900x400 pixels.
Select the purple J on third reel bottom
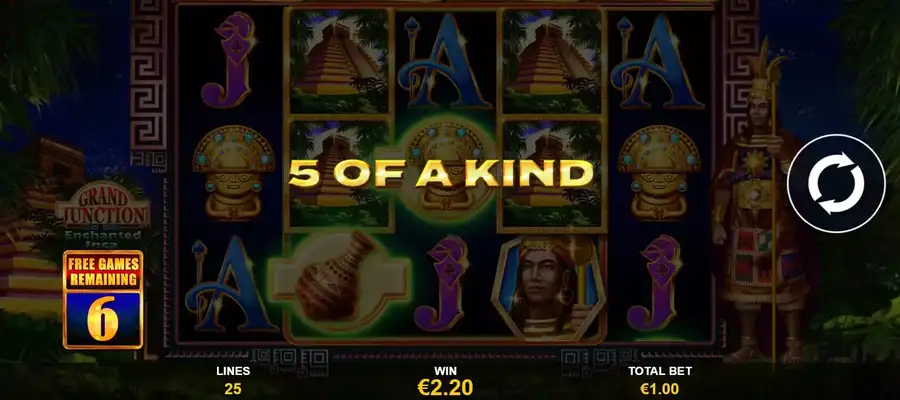(x=444, y=283)
